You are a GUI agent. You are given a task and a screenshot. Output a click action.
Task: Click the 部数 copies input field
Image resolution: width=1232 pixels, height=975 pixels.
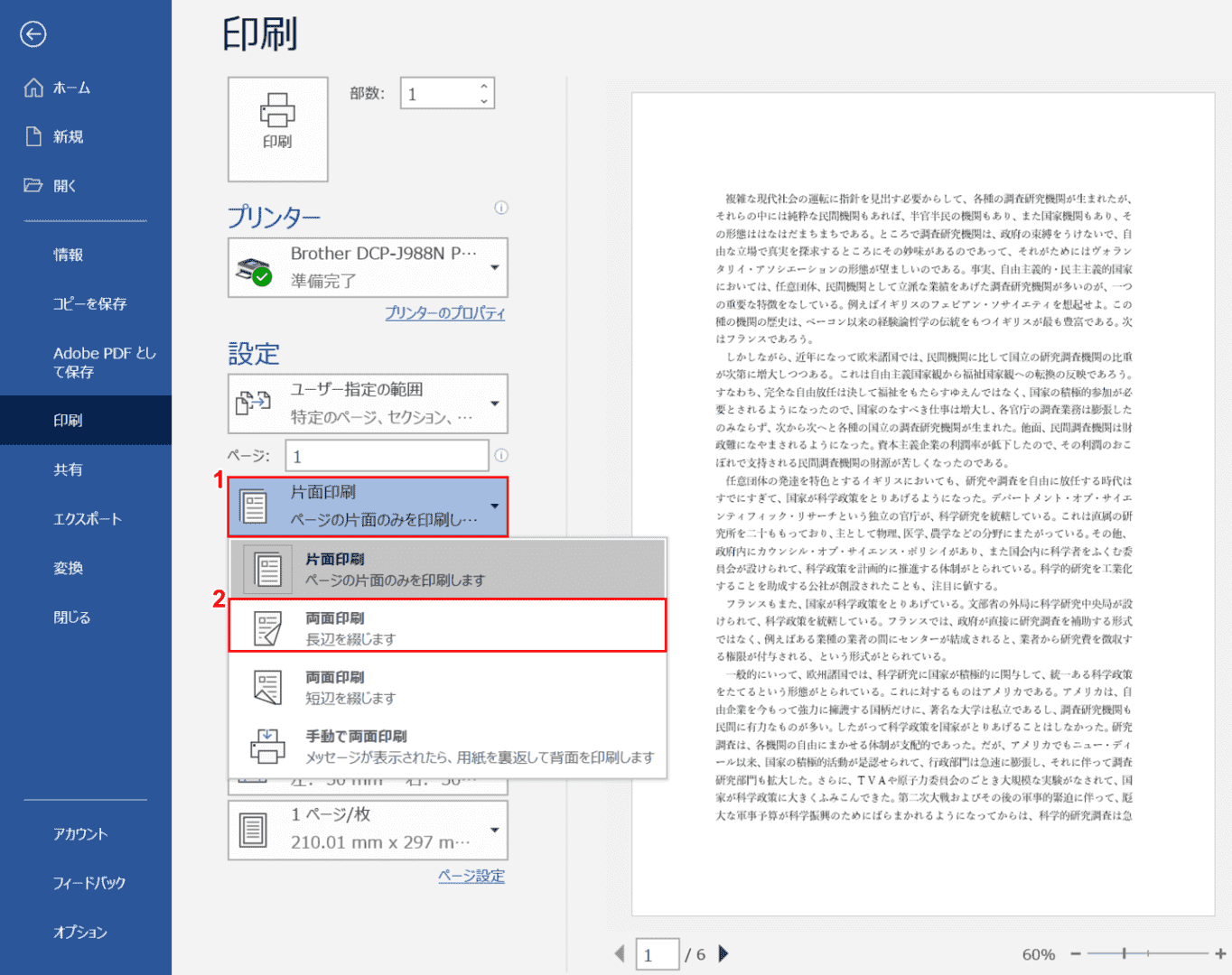click(x=438, y=94)
